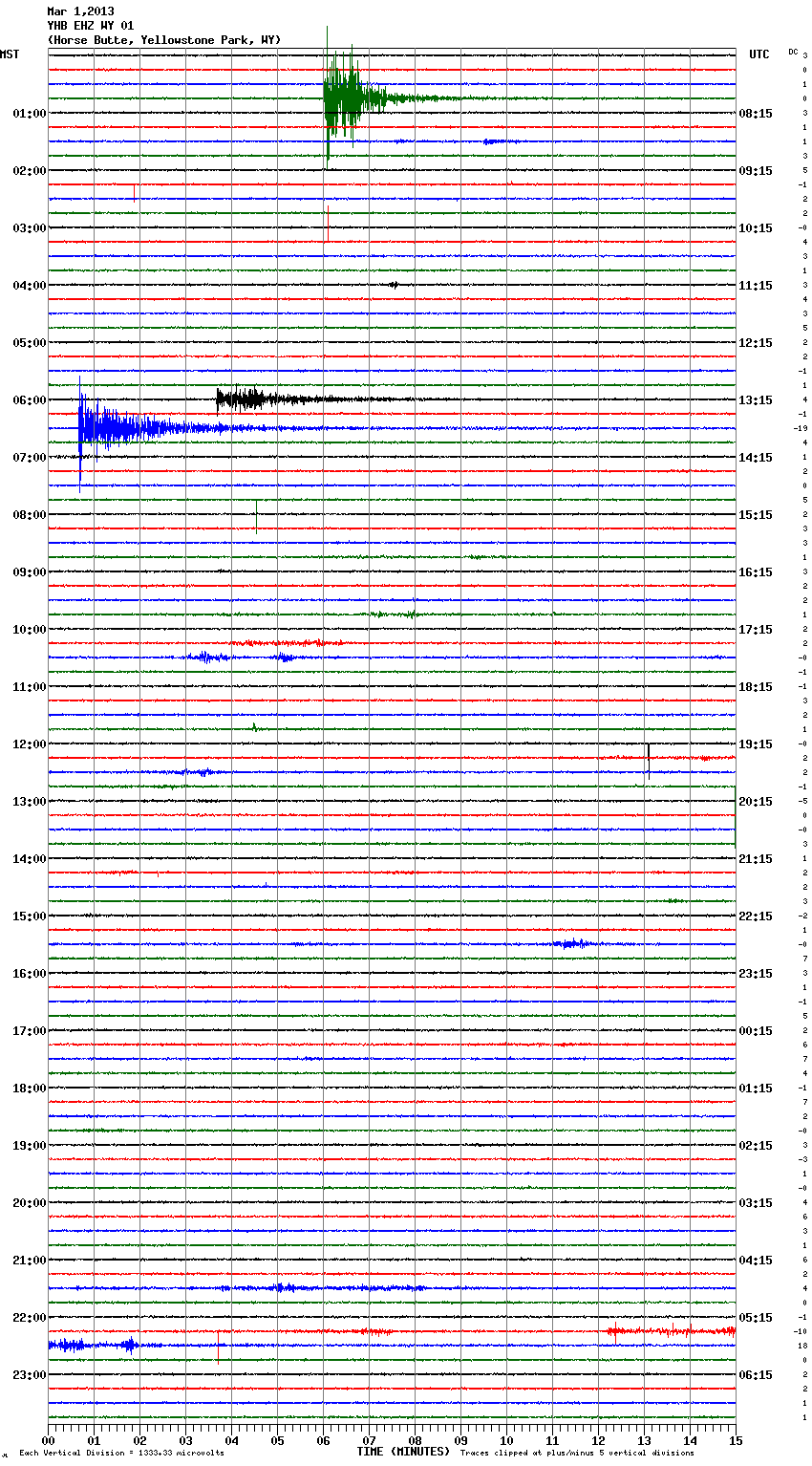Click the '15' minute tick label
The height and width of the screenshot is (1466, 812).
pos(736,1440)
